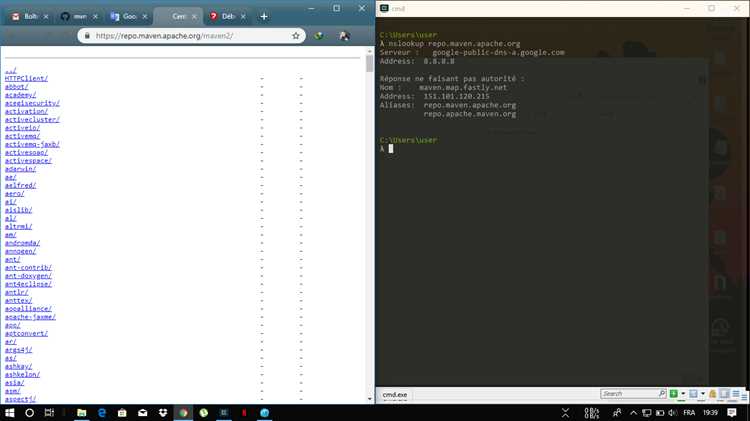Show hidden system tray icons
Image resolution: width=750 pixels, height=421 pixels.
(633, 412)
